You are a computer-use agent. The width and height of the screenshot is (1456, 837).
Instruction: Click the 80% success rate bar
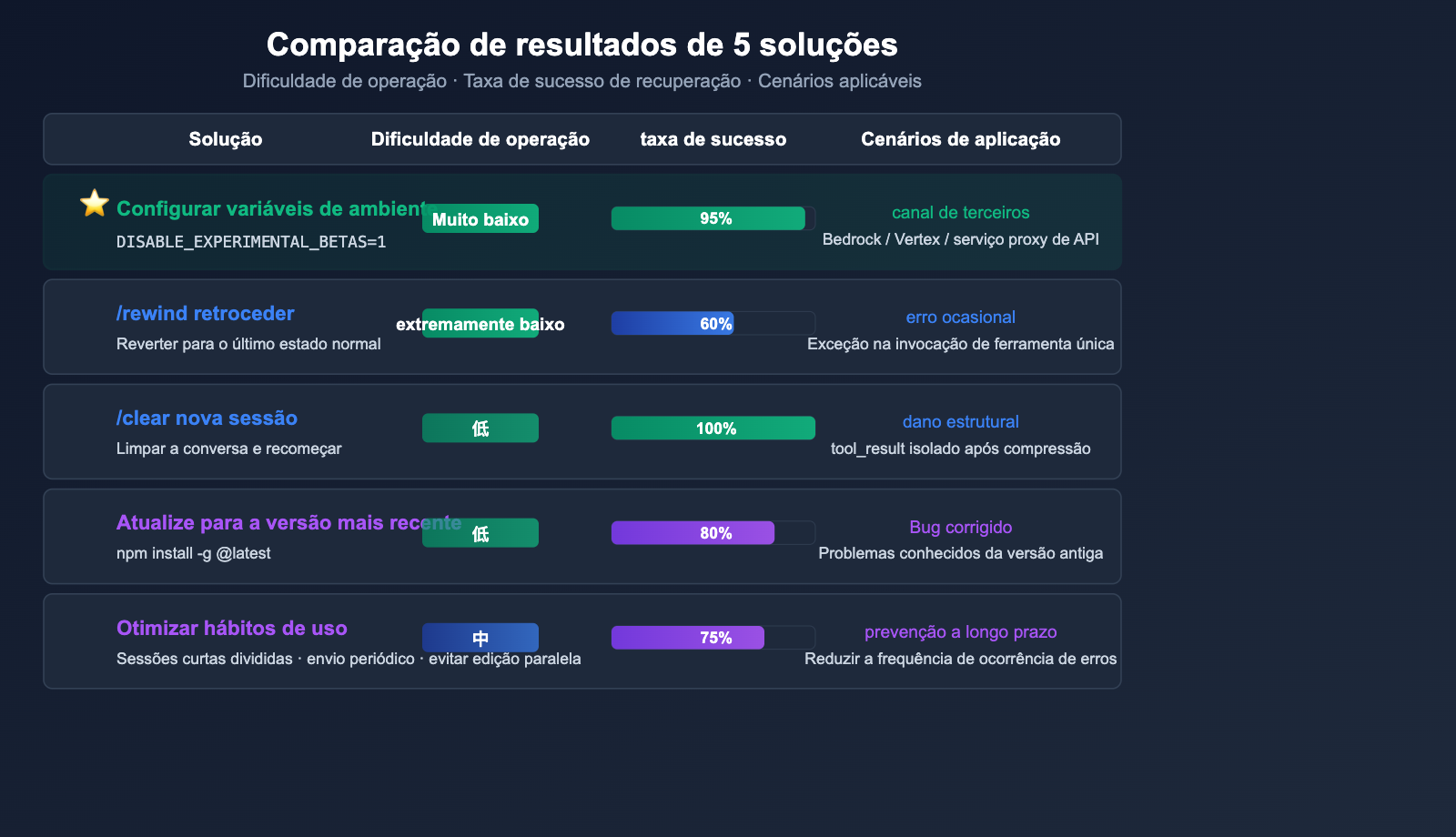(x=693, y=533)
